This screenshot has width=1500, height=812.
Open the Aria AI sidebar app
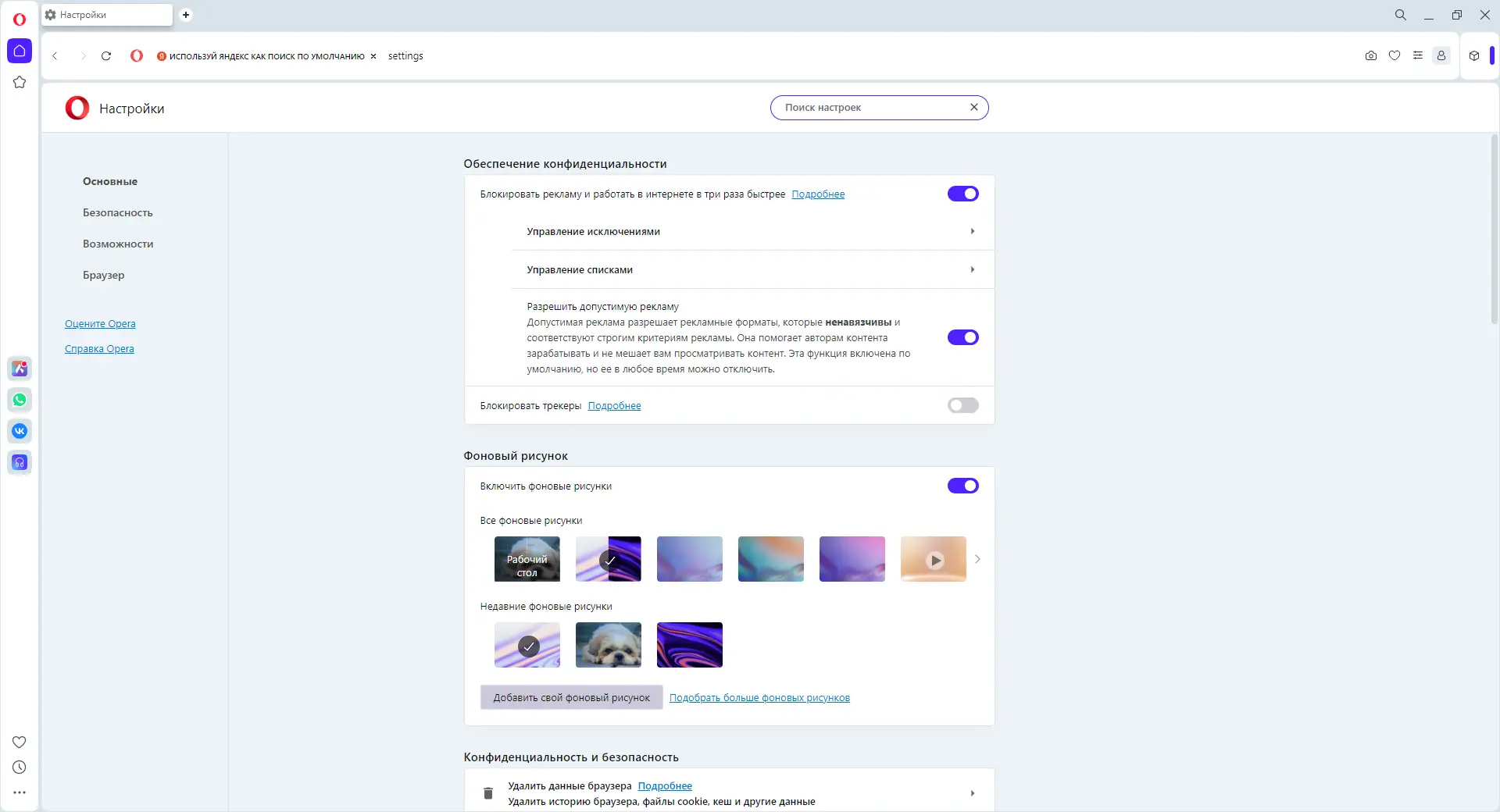[20, 369]
